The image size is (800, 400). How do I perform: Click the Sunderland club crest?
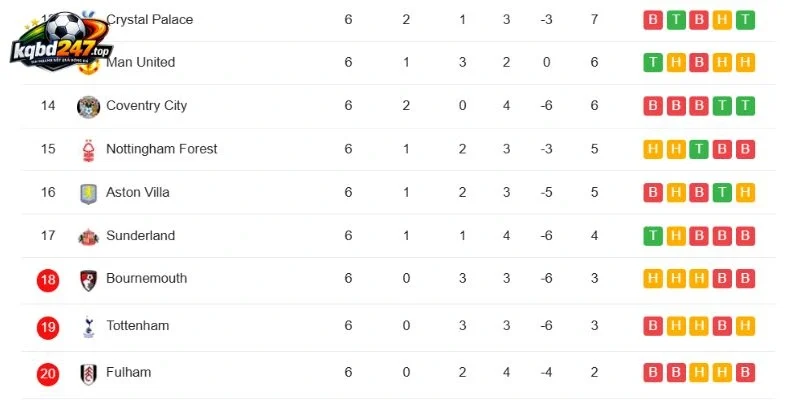pos(88,237)
